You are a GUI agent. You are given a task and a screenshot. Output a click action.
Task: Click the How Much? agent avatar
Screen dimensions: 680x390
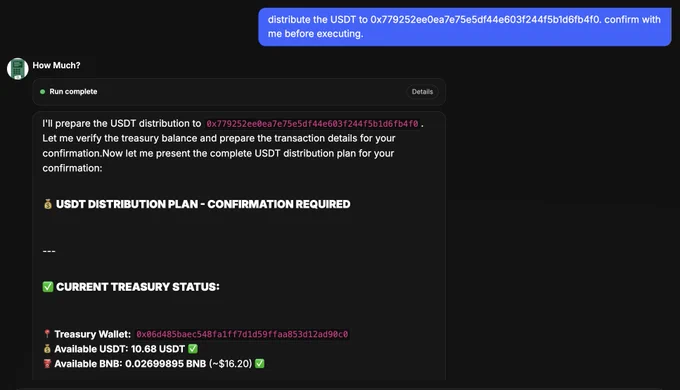[x=17, y=69]
